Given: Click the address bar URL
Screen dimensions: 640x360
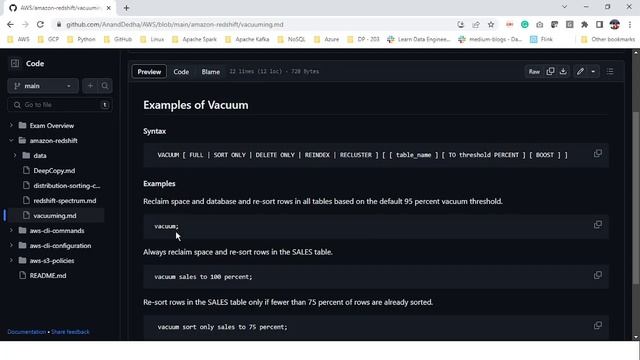Looking at the screenshot, I should 175,24.
